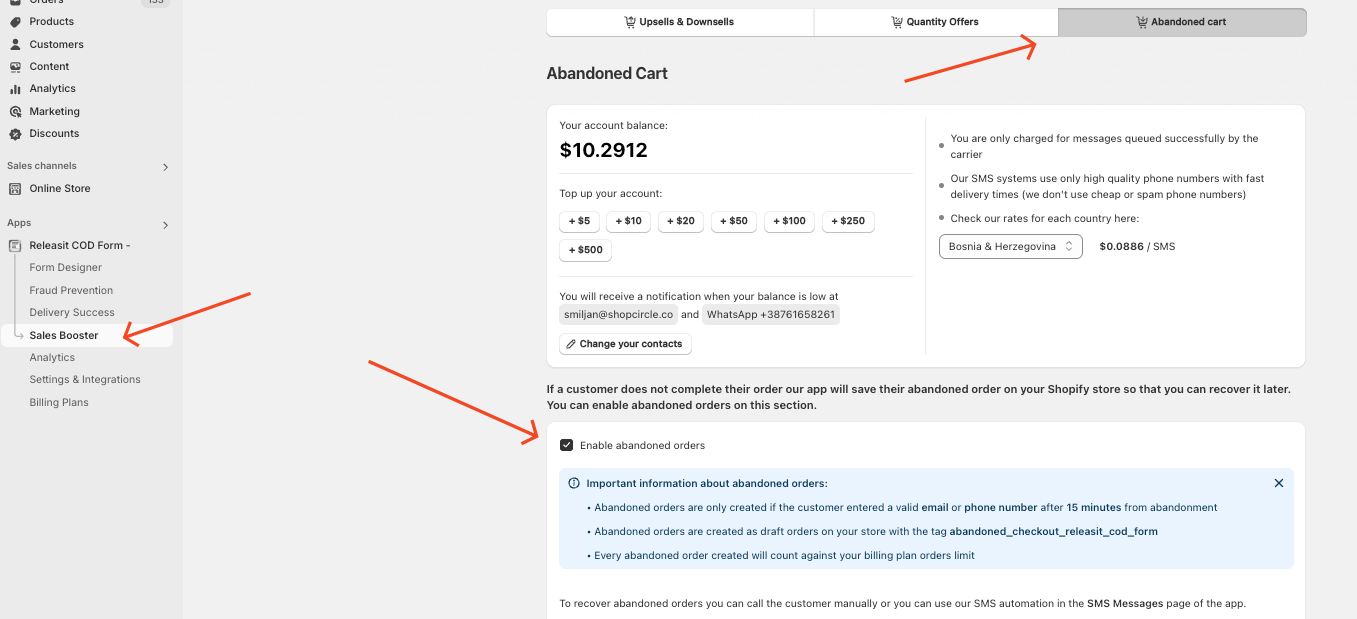Top up account with + $500
This screenshot has height=619, width=1357.
click(x=586, y=250)
